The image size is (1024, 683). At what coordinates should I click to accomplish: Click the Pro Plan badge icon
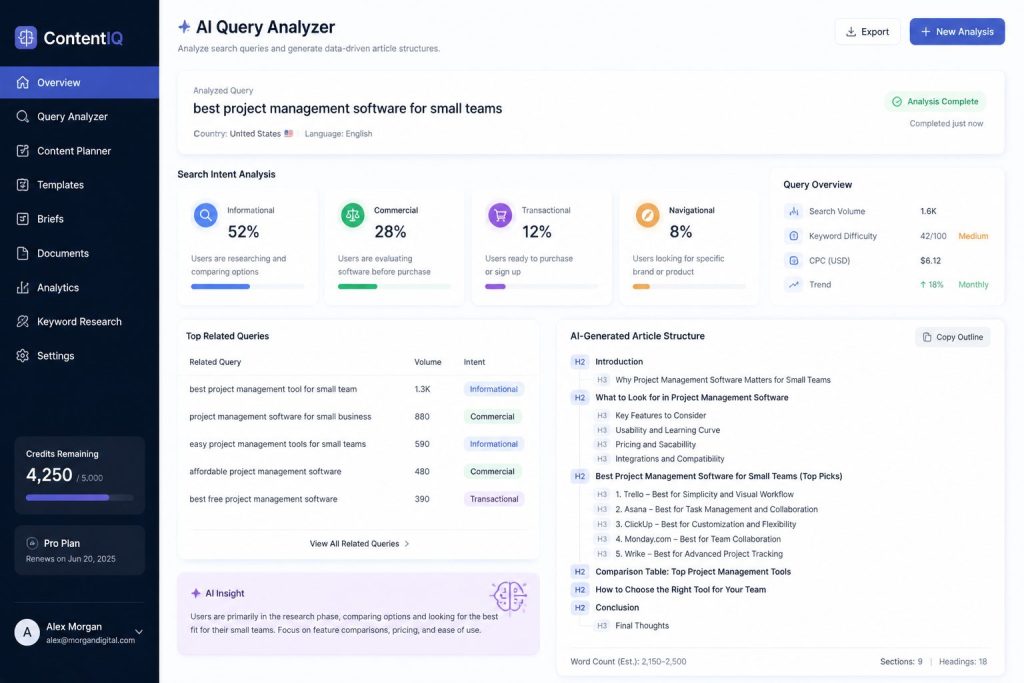(32, 543)
